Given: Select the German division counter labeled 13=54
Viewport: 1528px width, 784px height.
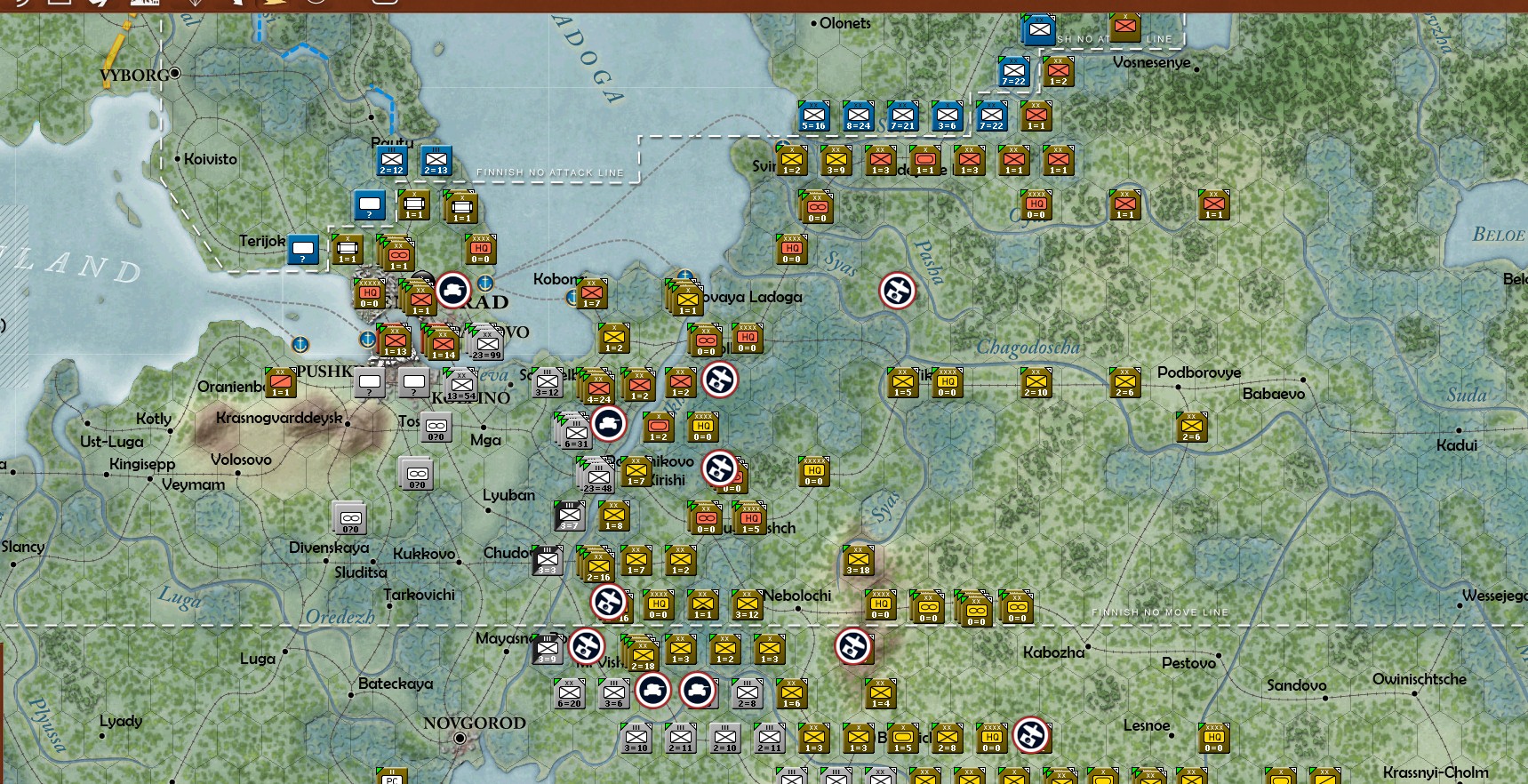Looking at the screenshot, I should (460, 387).
